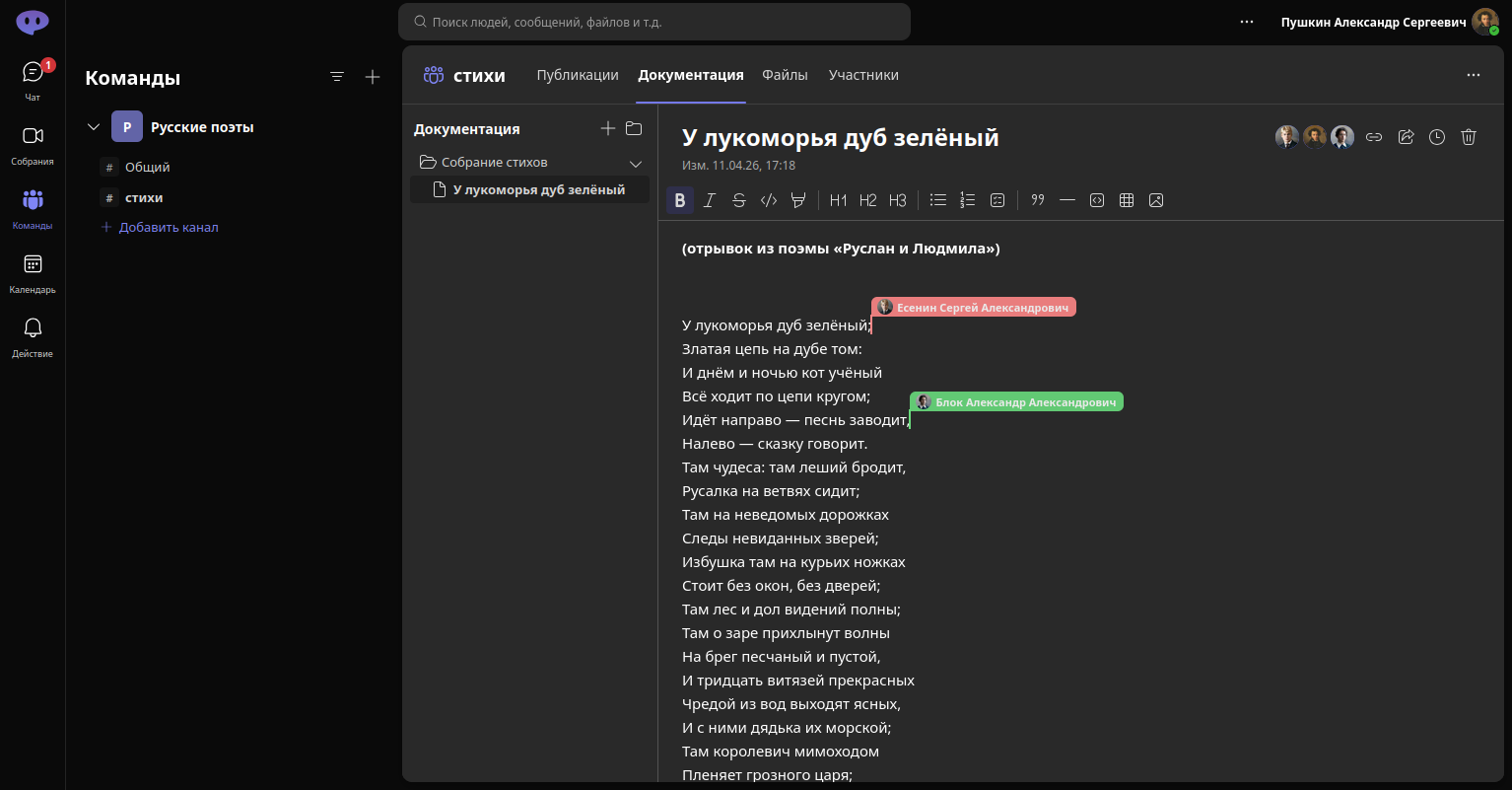The height and width of the screenshot is (790, 1512).
Task: Open Календарь in sidebar
Action: pos(33,273)
